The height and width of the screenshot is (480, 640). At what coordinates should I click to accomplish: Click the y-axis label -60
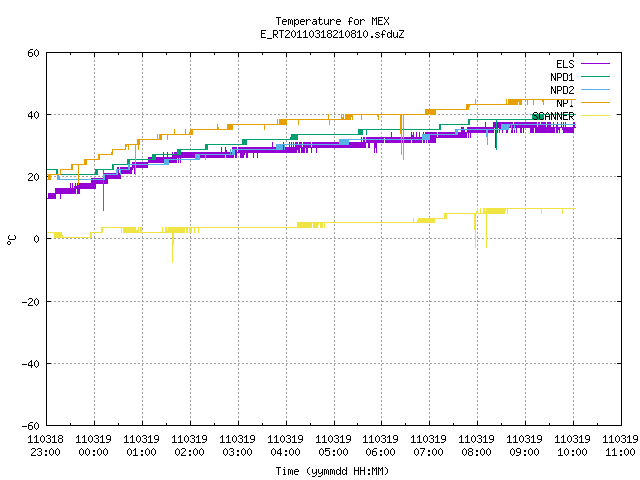(31, 426)
